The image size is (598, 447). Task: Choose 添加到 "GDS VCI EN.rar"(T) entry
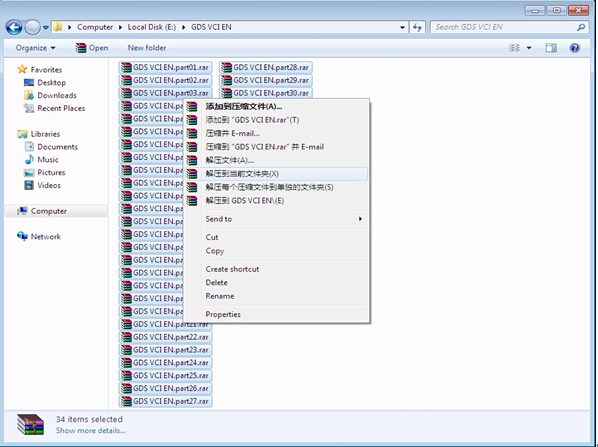(276, 120)
